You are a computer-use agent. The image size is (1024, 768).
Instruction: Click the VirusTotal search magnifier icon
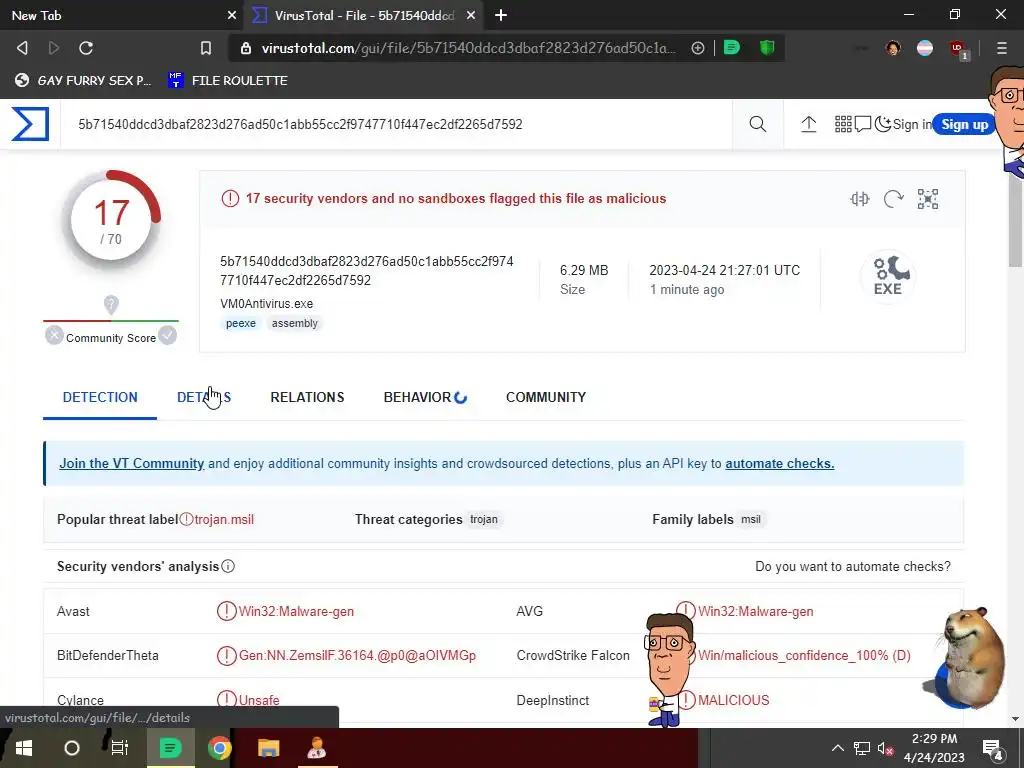[758, 124]
